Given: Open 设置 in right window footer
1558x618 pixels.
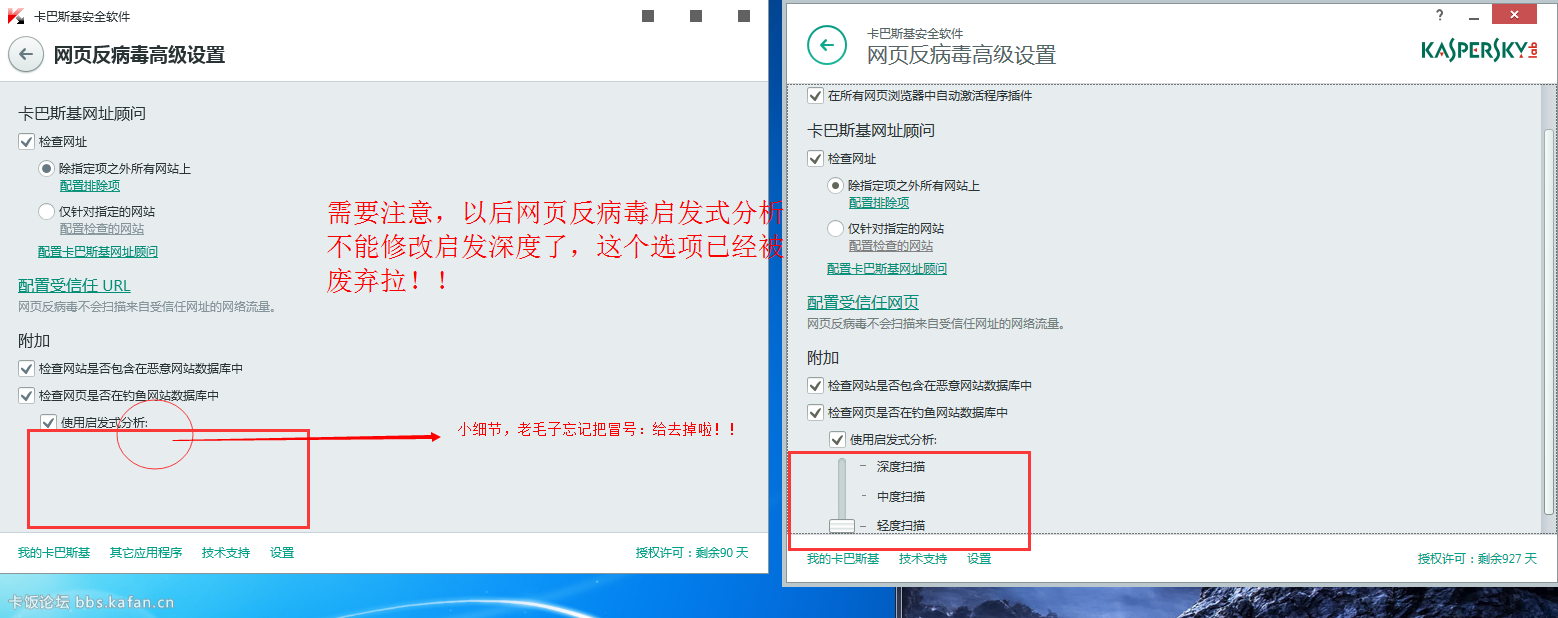Looking at the screenshot, I should pos(979,559).
